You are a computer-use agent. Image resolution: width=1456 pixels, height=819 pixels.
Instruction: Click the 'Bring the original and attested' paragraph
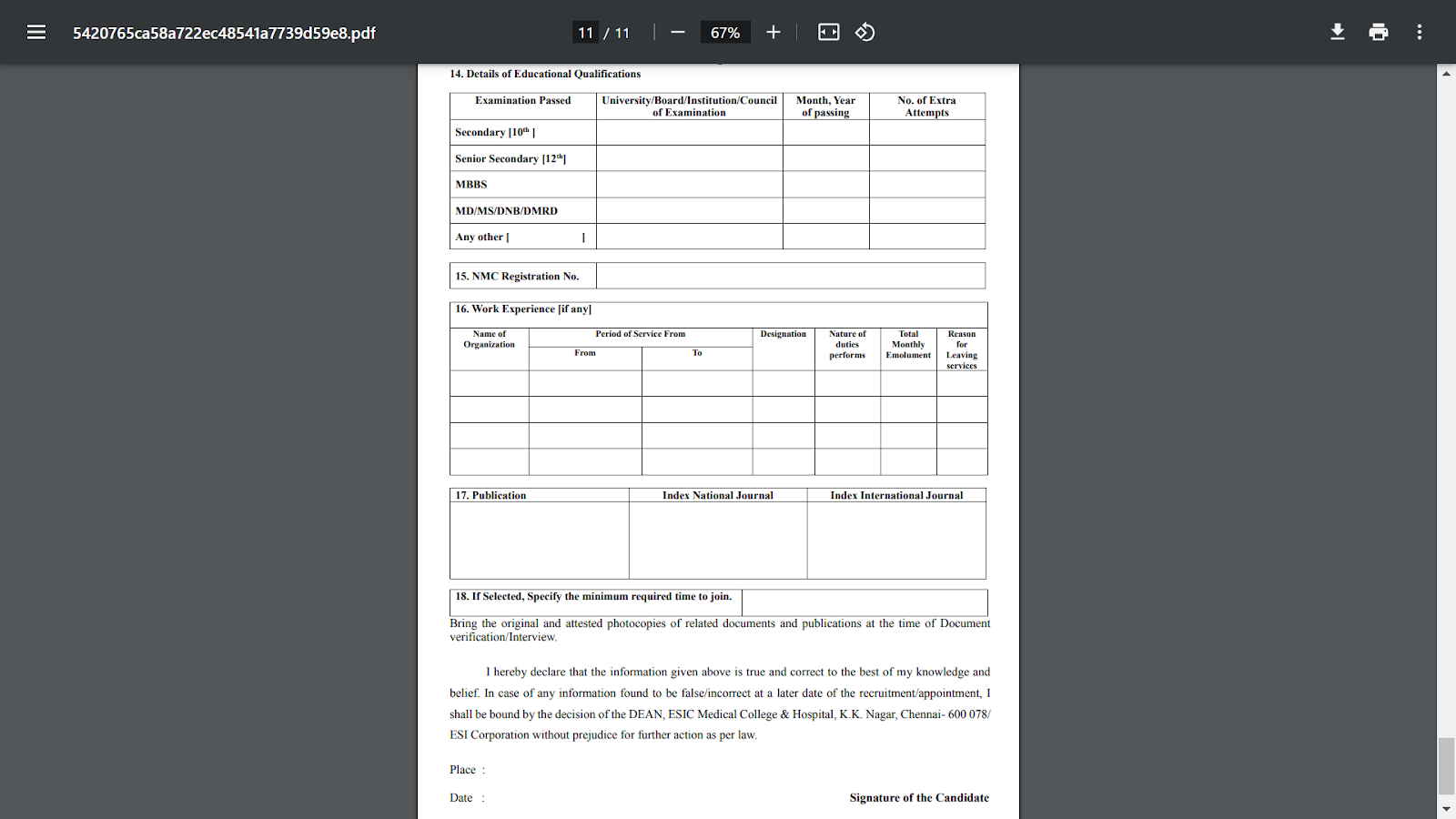pyautogui.click(x=720, y=630)
